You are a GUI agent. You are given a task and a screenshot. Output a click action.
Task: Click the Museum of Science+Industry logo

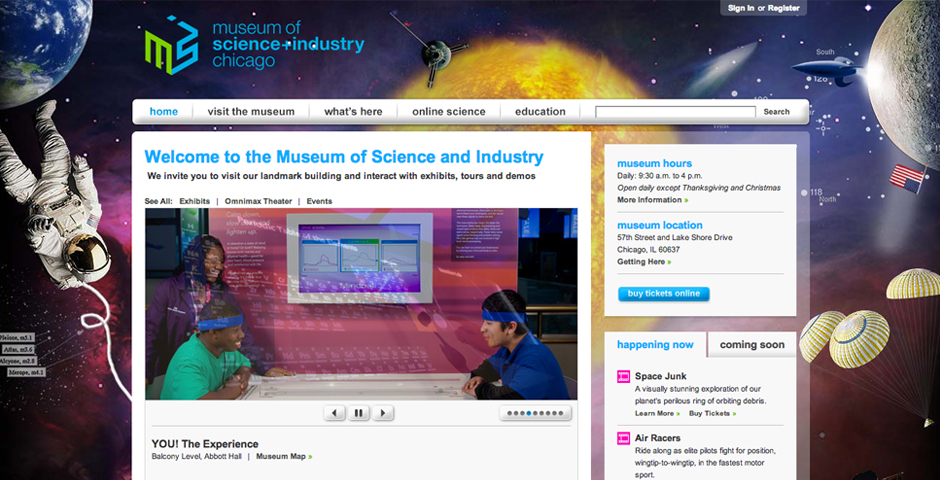[x=254, y=45]
